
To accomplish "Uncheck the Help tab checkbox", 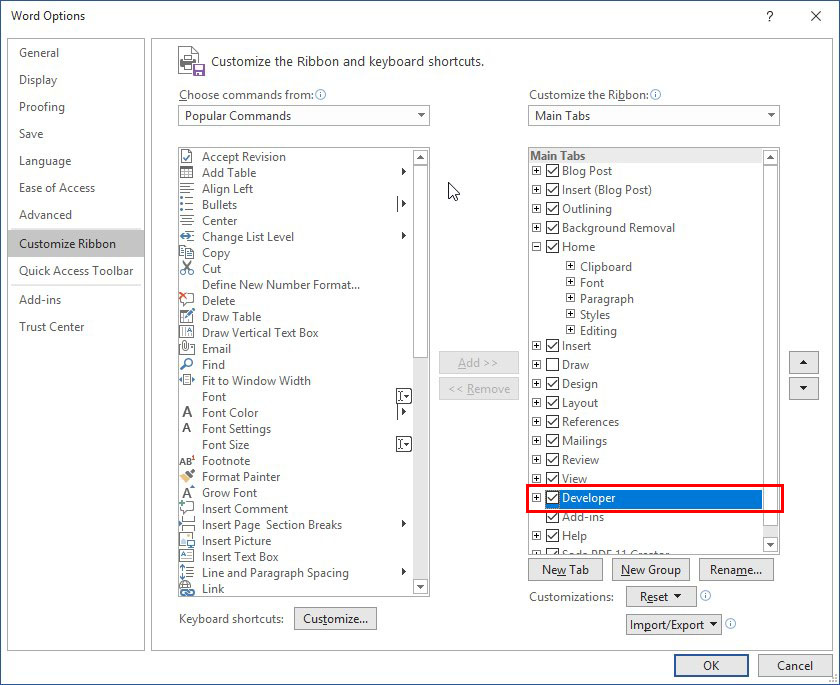I will tap(552, 536).
